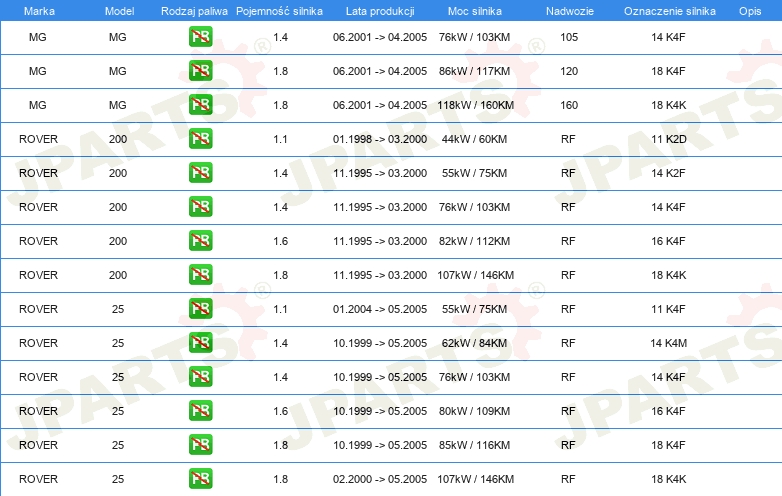Select fuel icon for Rover 25 1.6
The image size is (782, 496).
pyautogui.click(x=200, y=411)
